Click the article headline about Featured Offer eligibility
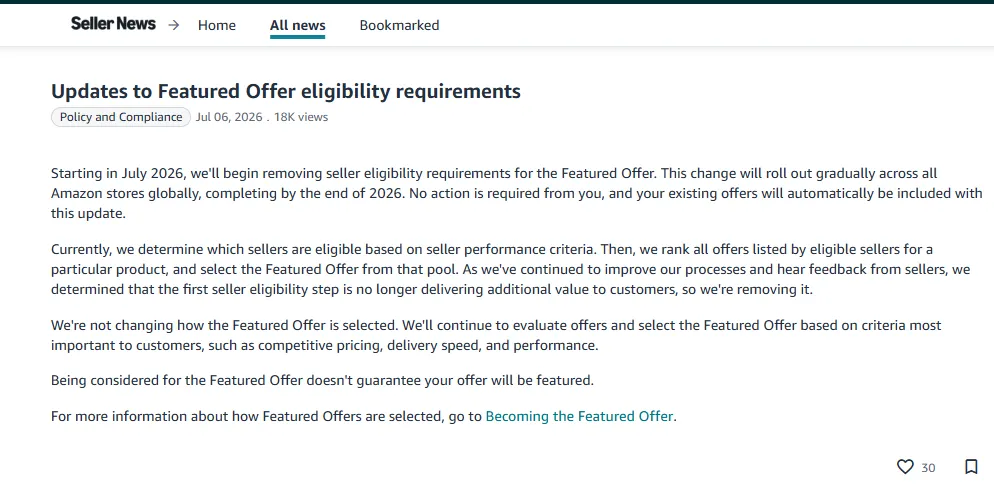The image size is (994, 501). 286,91
